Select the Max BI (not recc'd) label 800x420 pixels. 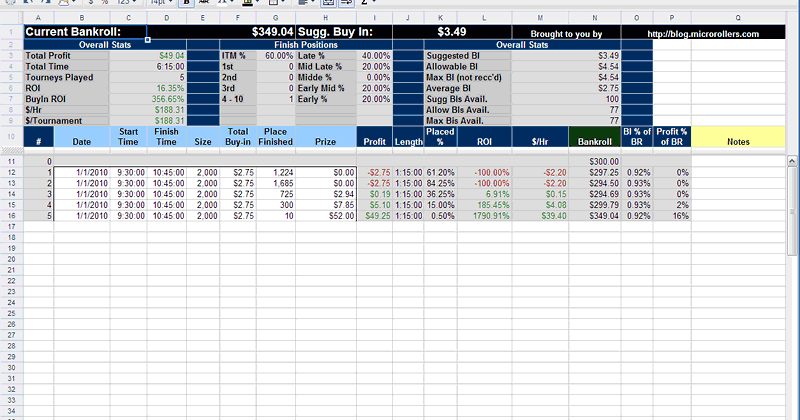467,78
